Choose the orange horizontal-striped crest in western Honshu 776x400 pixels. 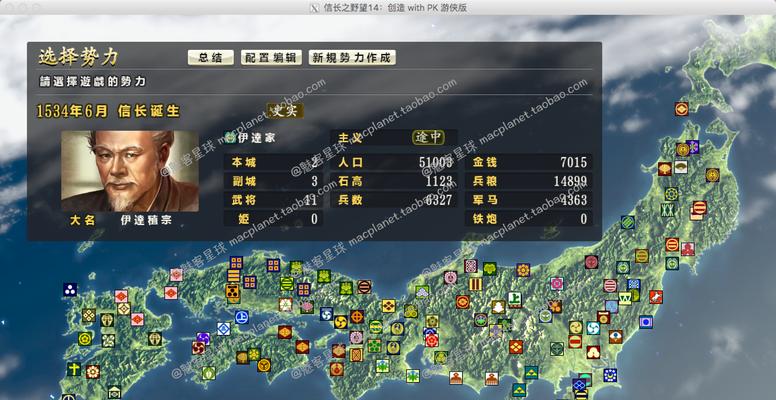coord(234,276)
